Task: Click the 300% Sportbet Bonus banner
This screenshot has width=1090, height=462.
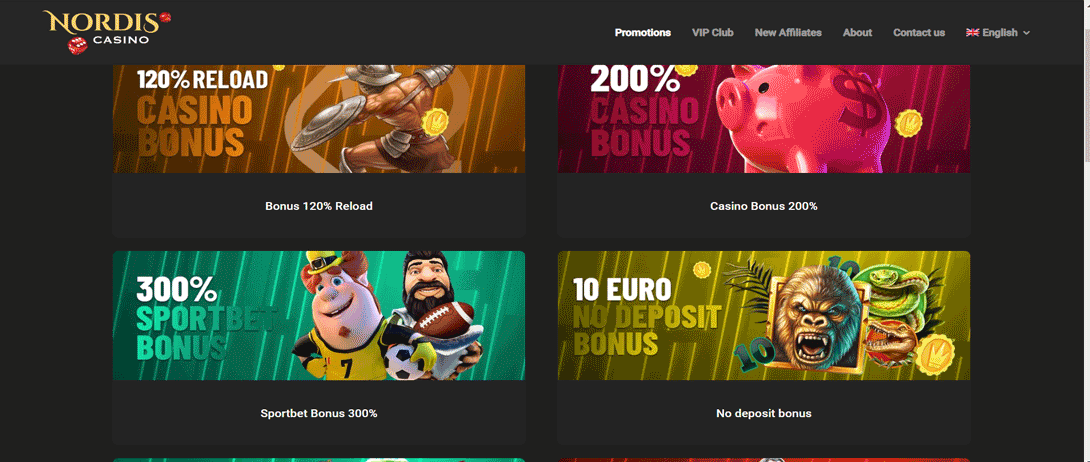Action: (319, 315)
